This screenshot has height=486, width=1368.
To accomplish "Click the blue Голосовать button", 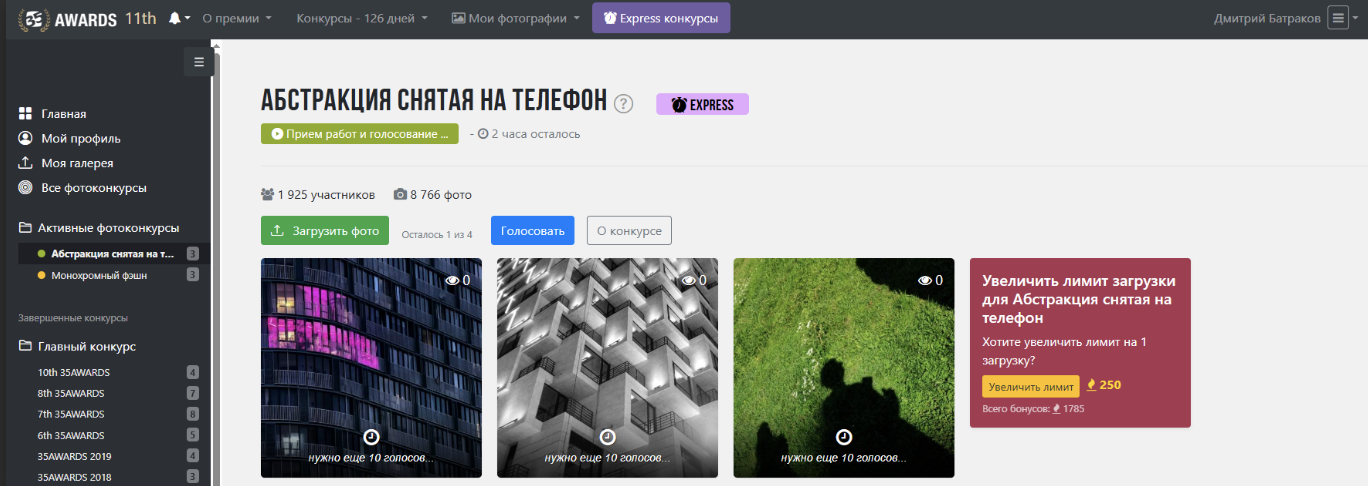I will tap(532, 231).
